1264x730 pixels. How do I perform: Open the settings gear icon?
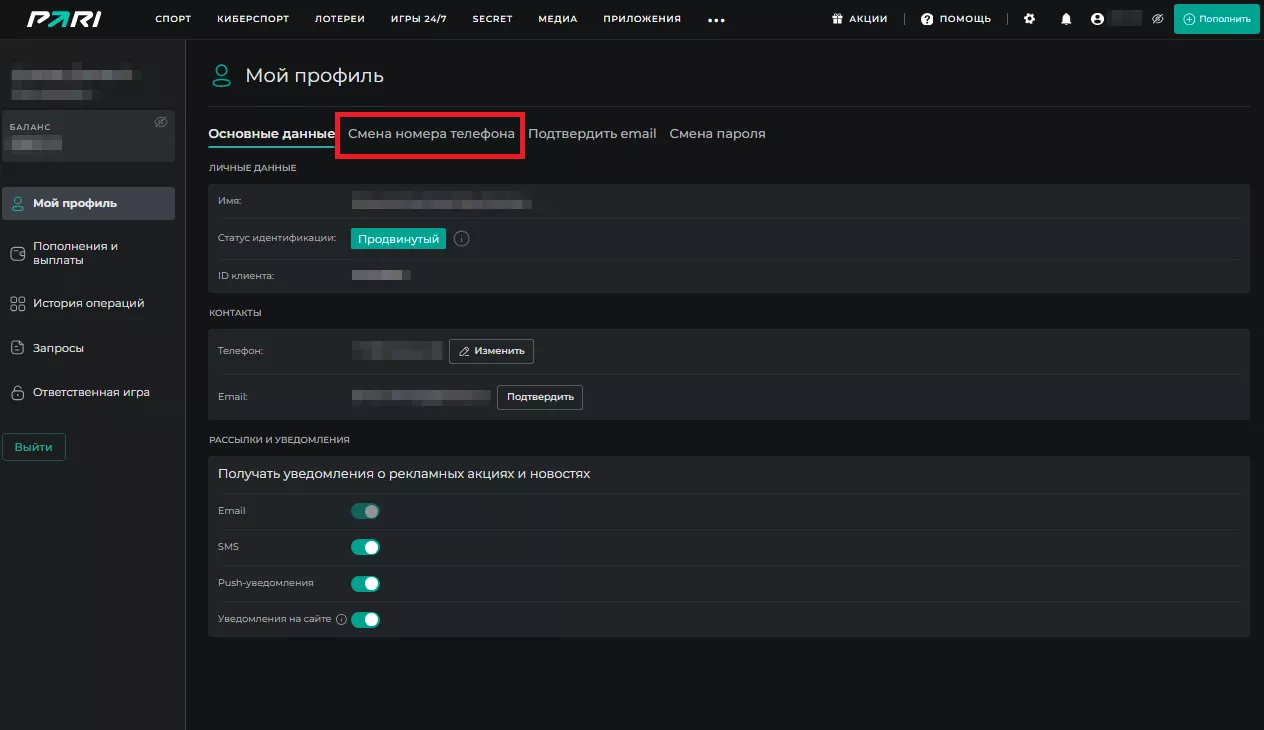click(1030, 19)
